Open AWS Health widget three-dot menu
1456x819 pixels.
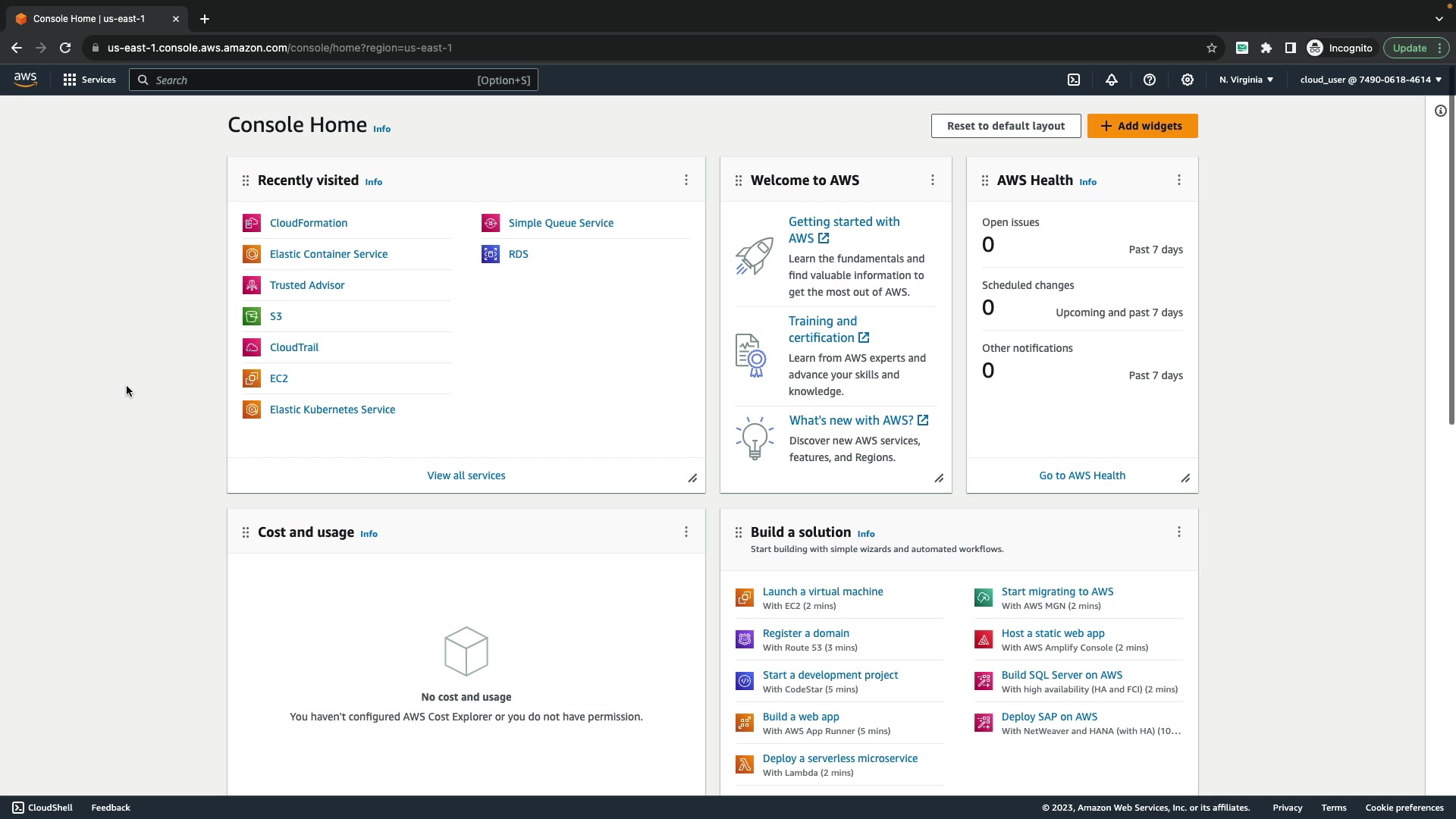(x=1179, y=180)
